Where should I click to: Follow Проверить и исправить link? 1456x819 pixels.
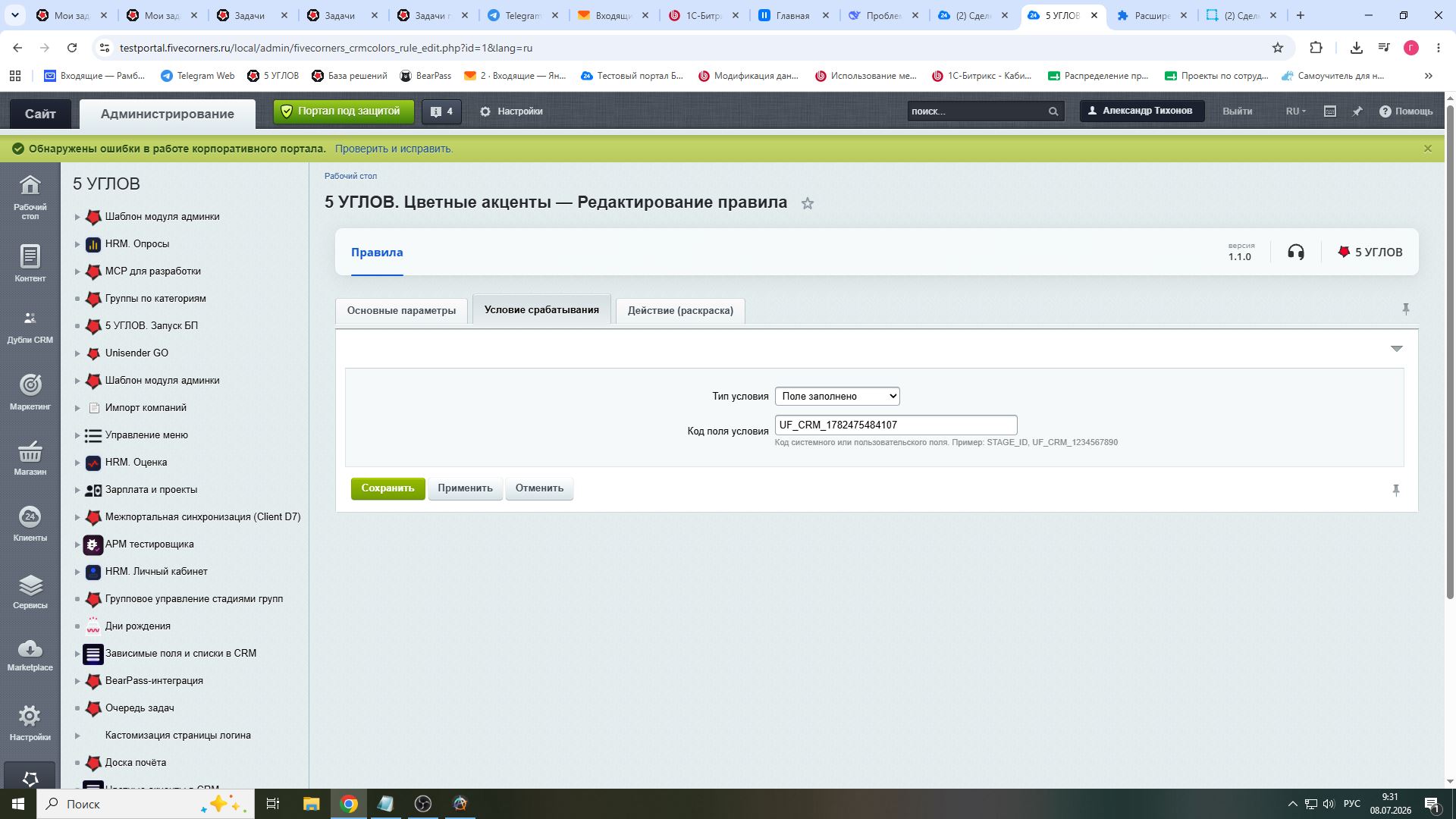pos(394,149)
